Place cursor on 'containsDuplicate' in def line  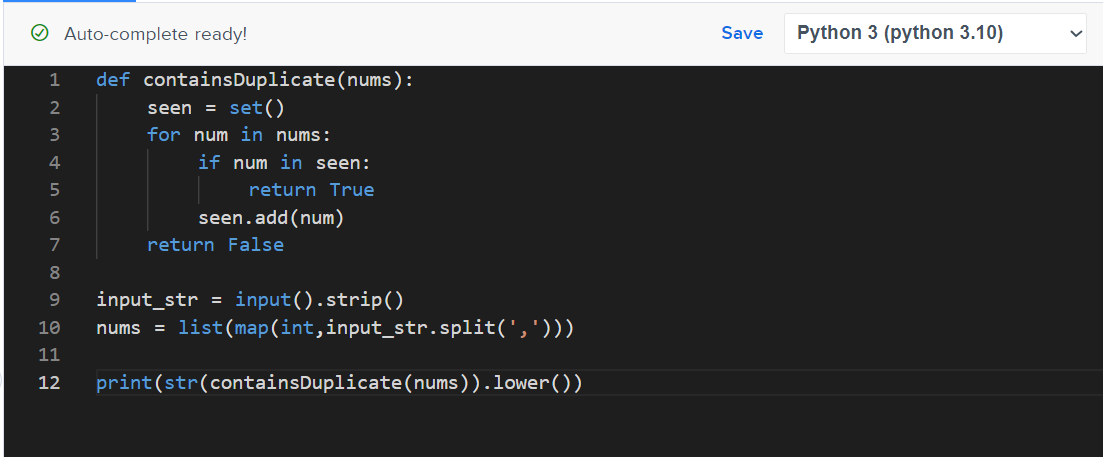coord(238,80)
